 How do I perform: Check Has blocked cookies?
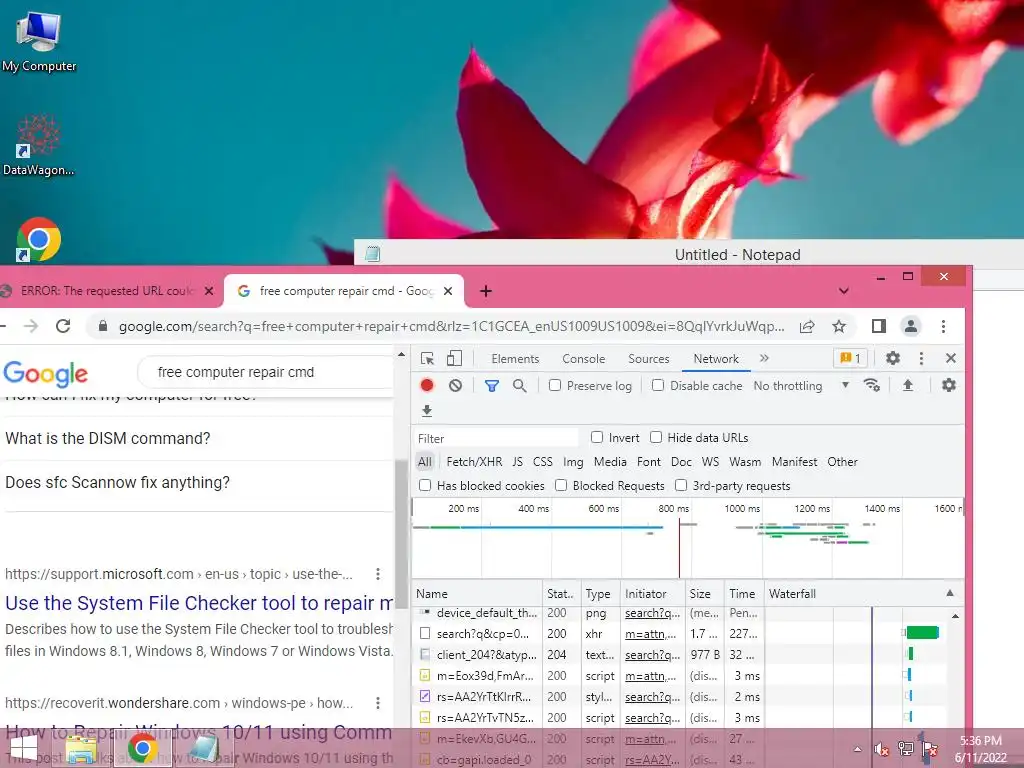(x=425, y=485)
